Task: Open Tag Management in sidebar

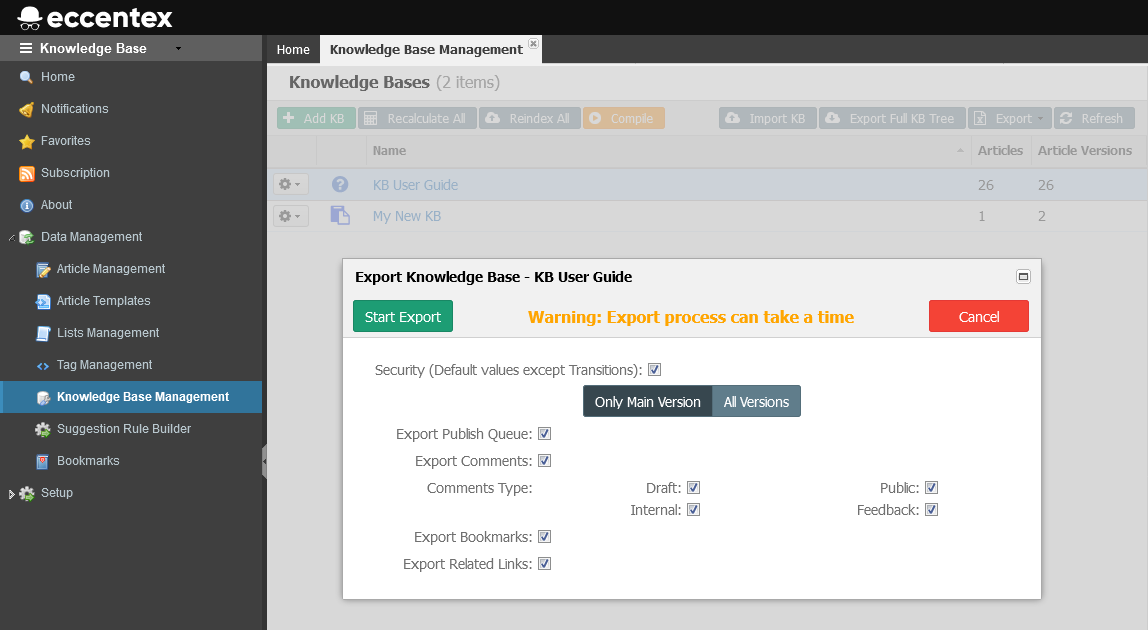Action: click(105, 365)
